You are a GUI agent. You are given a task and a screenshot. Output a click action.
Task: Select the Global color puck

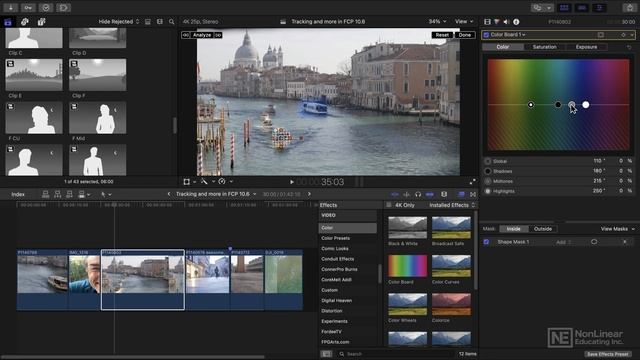click(x=531, y=105)
